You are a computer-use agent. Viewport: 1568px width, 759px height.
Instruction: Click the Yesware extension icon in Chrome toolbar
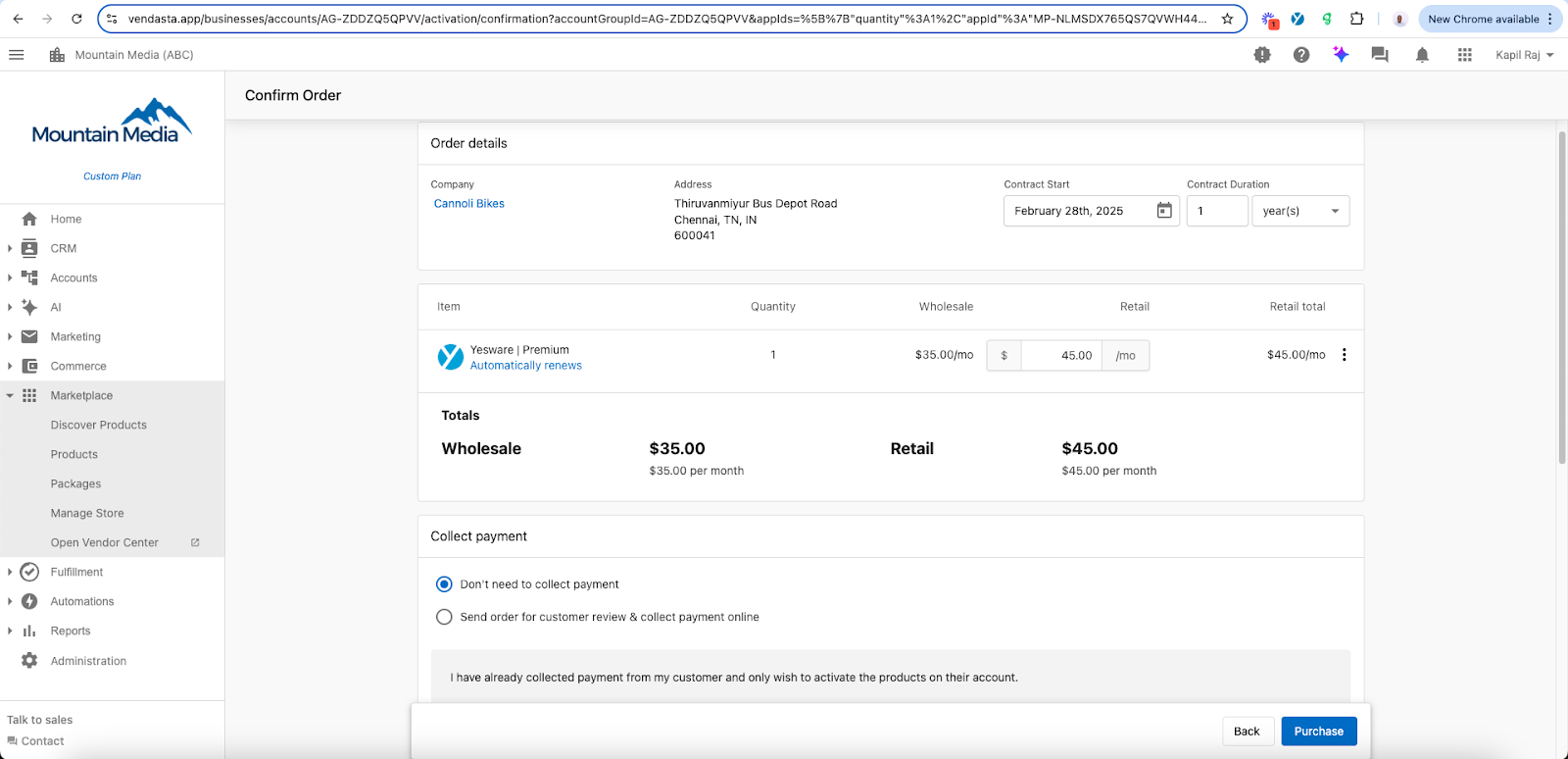click(1298, 19)
